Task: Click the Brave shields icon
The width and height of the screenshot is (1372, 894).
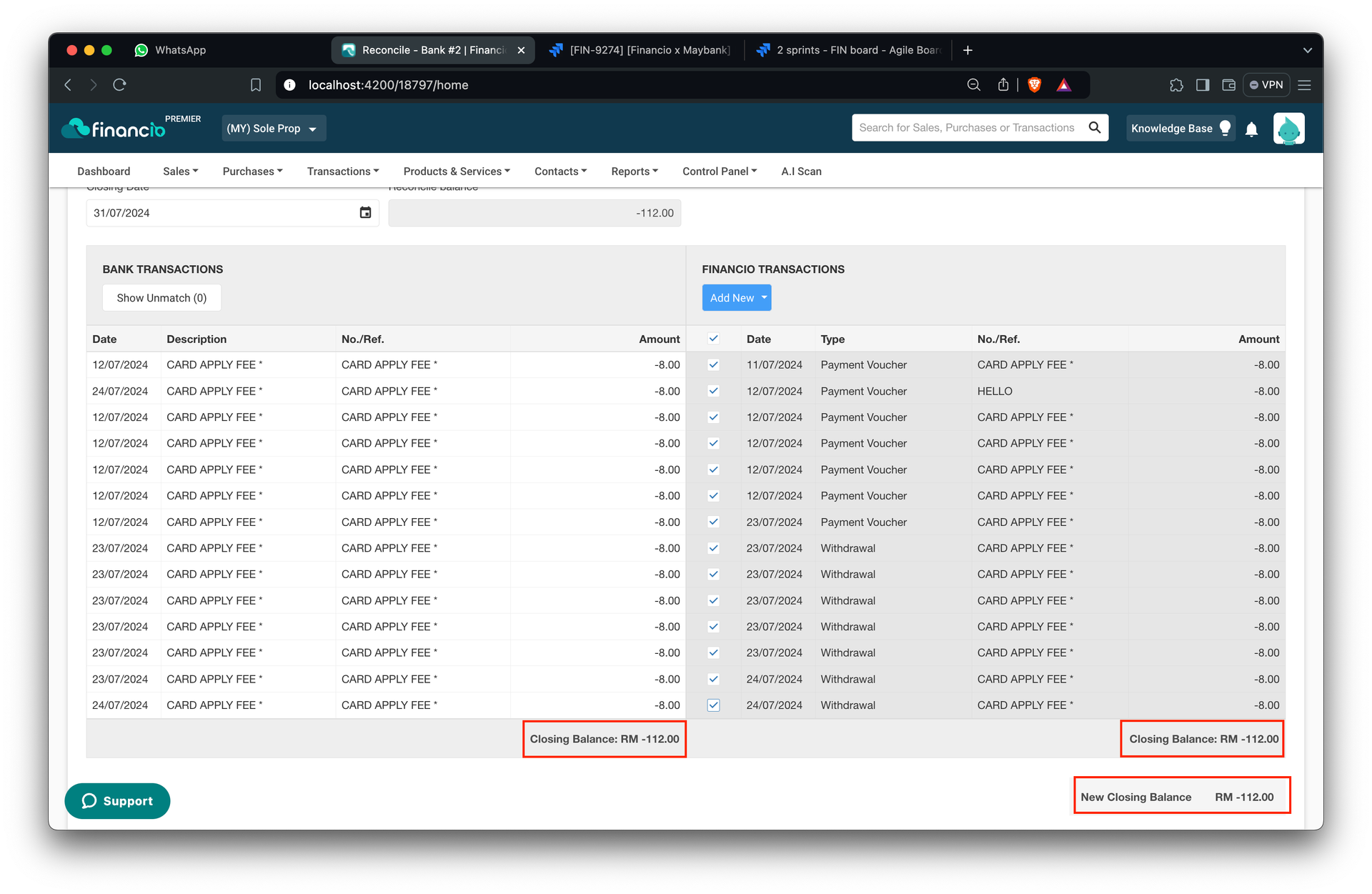Action: pos(1034,85)
